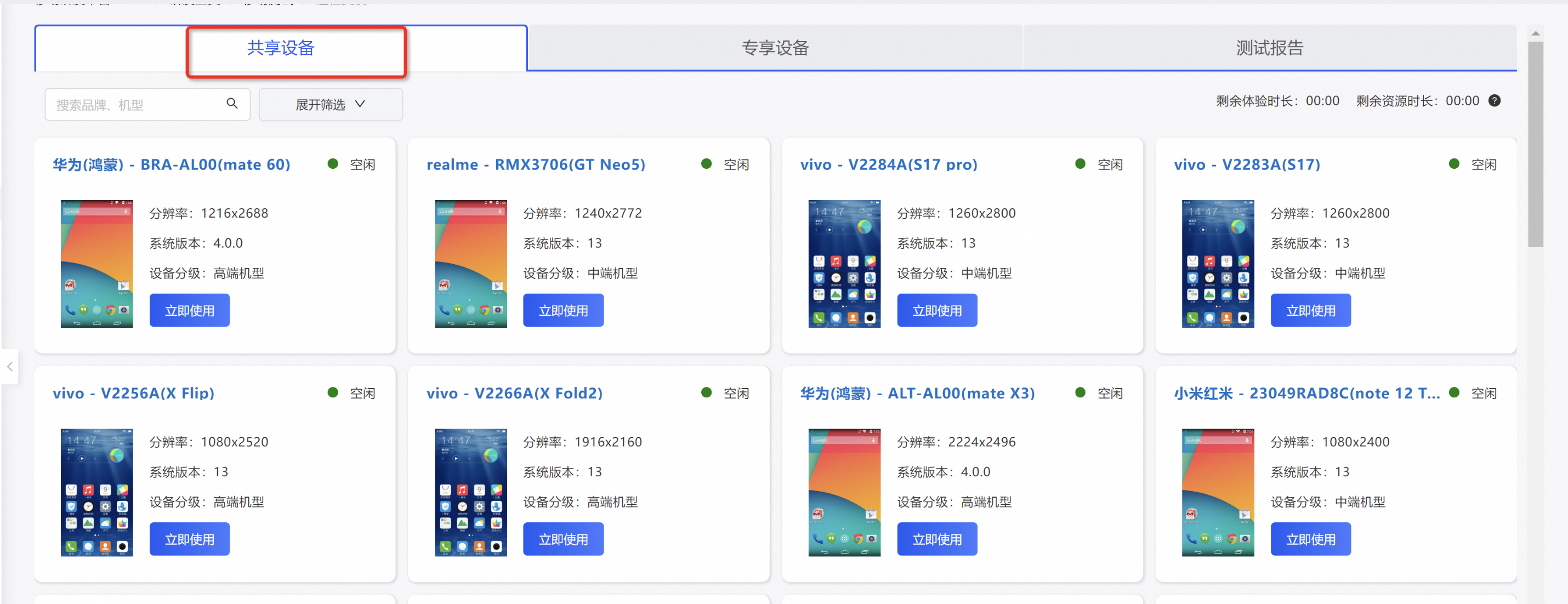The image size is (1568, 604).
Task: Click the mate 60 phone screenshot thumbnail
Action: [x=97, y=264]
